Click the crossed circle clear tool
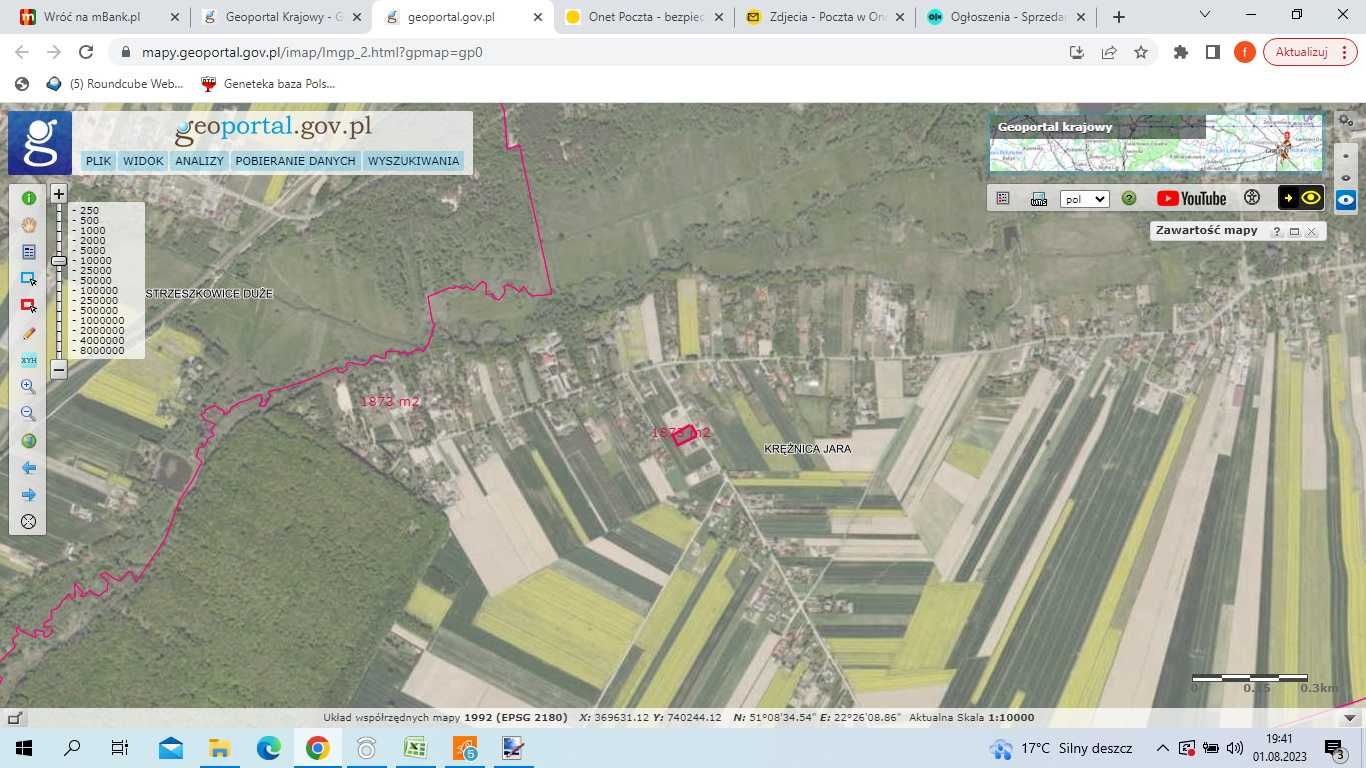This screenshot has width=1366, height=768. (28, 521)
